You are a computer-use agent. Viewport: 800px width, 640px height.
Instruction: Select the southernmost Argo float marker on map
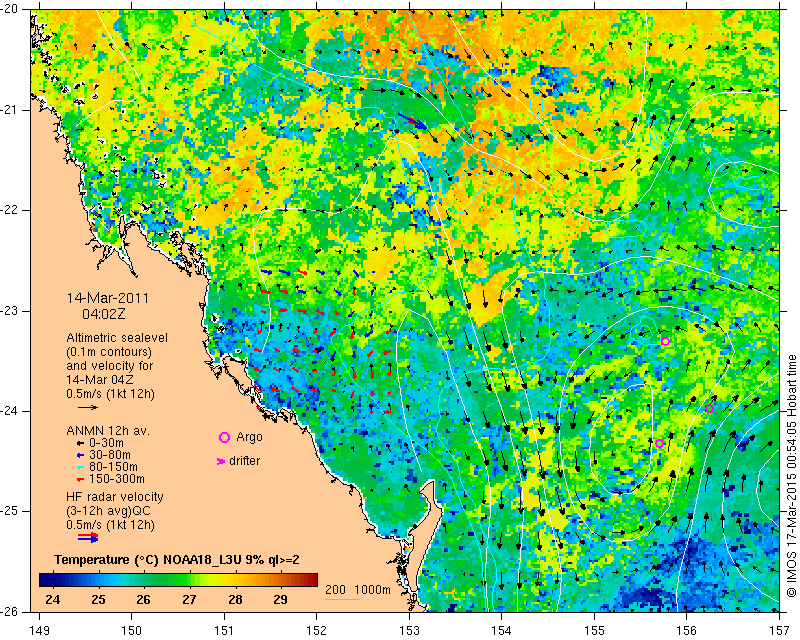pos(659,444)
